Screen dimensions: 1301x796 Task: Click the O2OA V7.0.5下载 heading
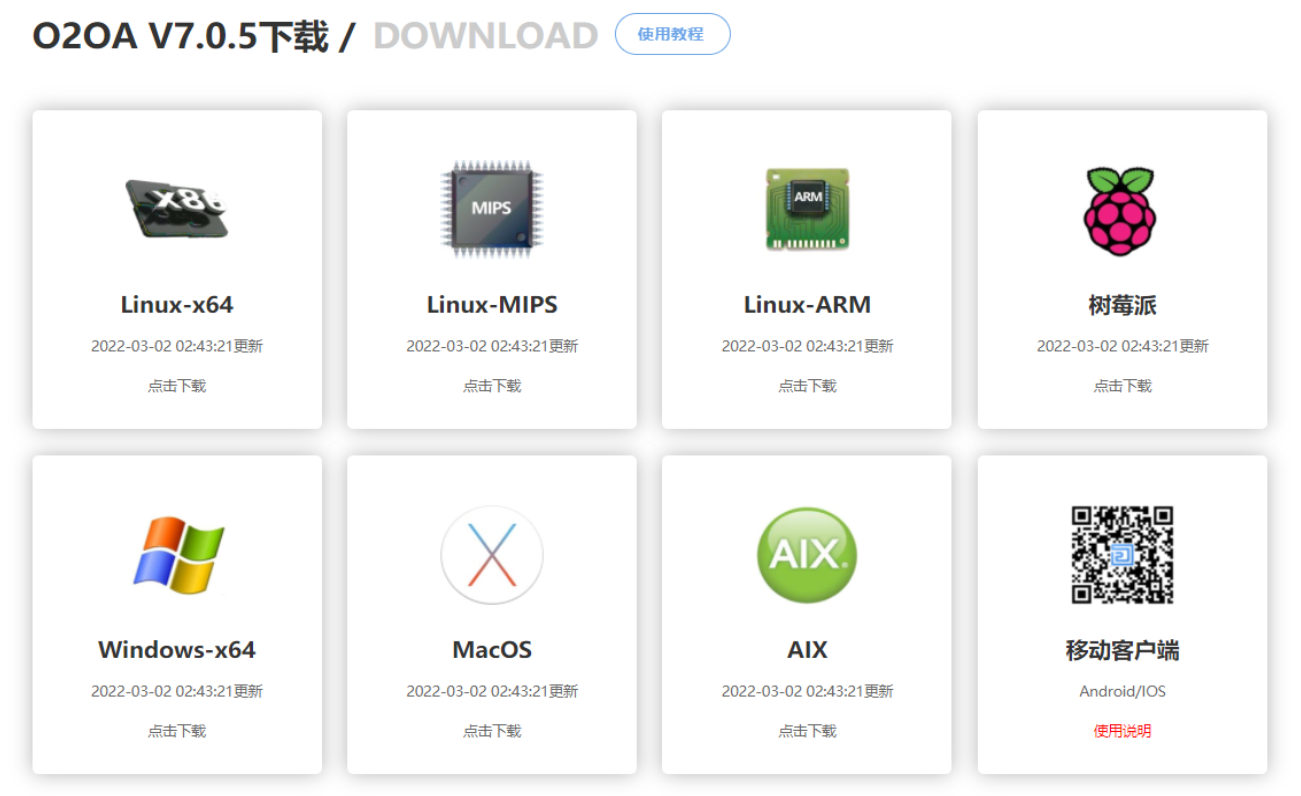[x=181, y=35]
